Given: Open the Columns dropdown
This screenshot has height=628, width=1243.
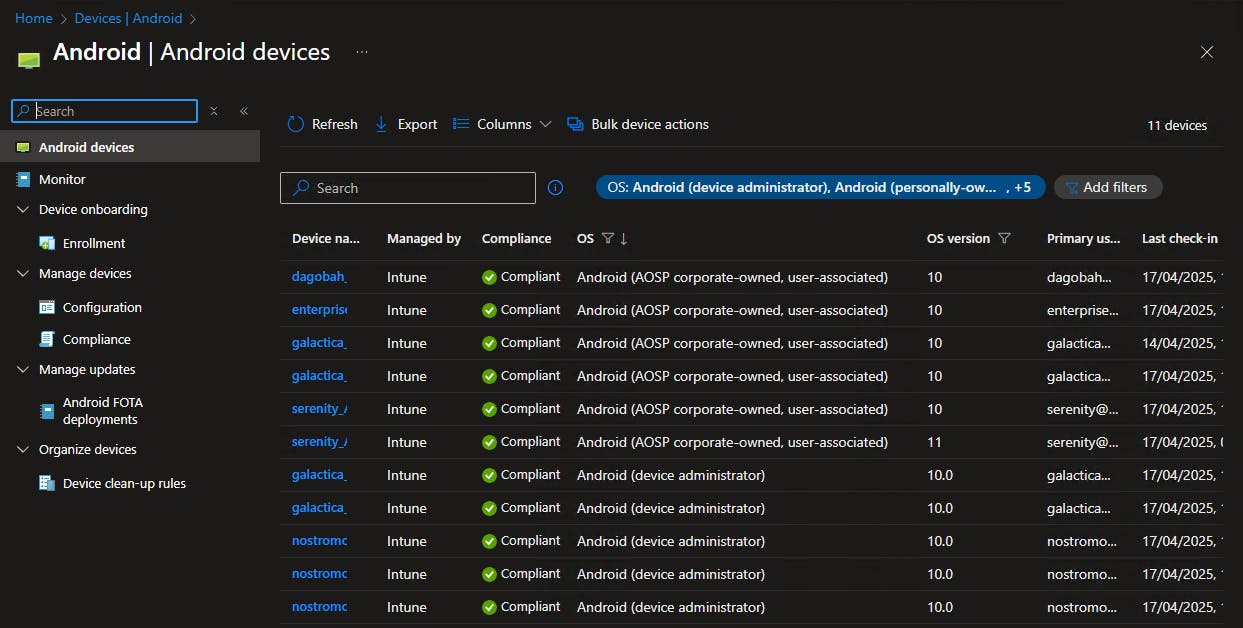Looking at the screenshot, I should pyautogui.click(x=502, y=124).
